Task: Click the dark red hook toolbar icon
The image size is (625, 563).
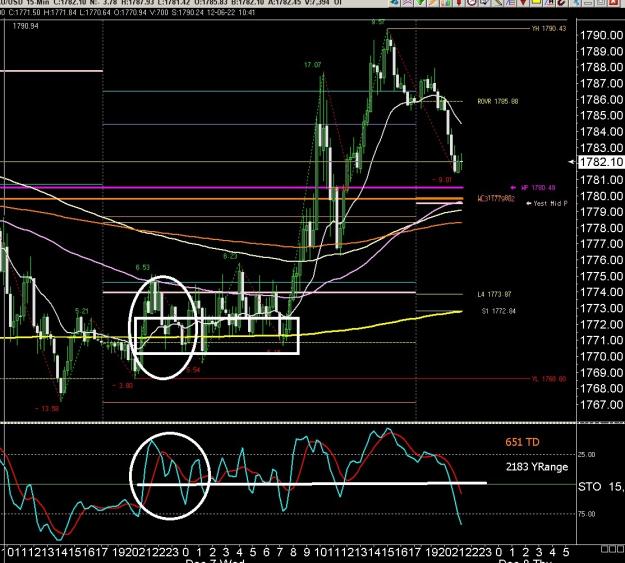Action: (562, 3)
